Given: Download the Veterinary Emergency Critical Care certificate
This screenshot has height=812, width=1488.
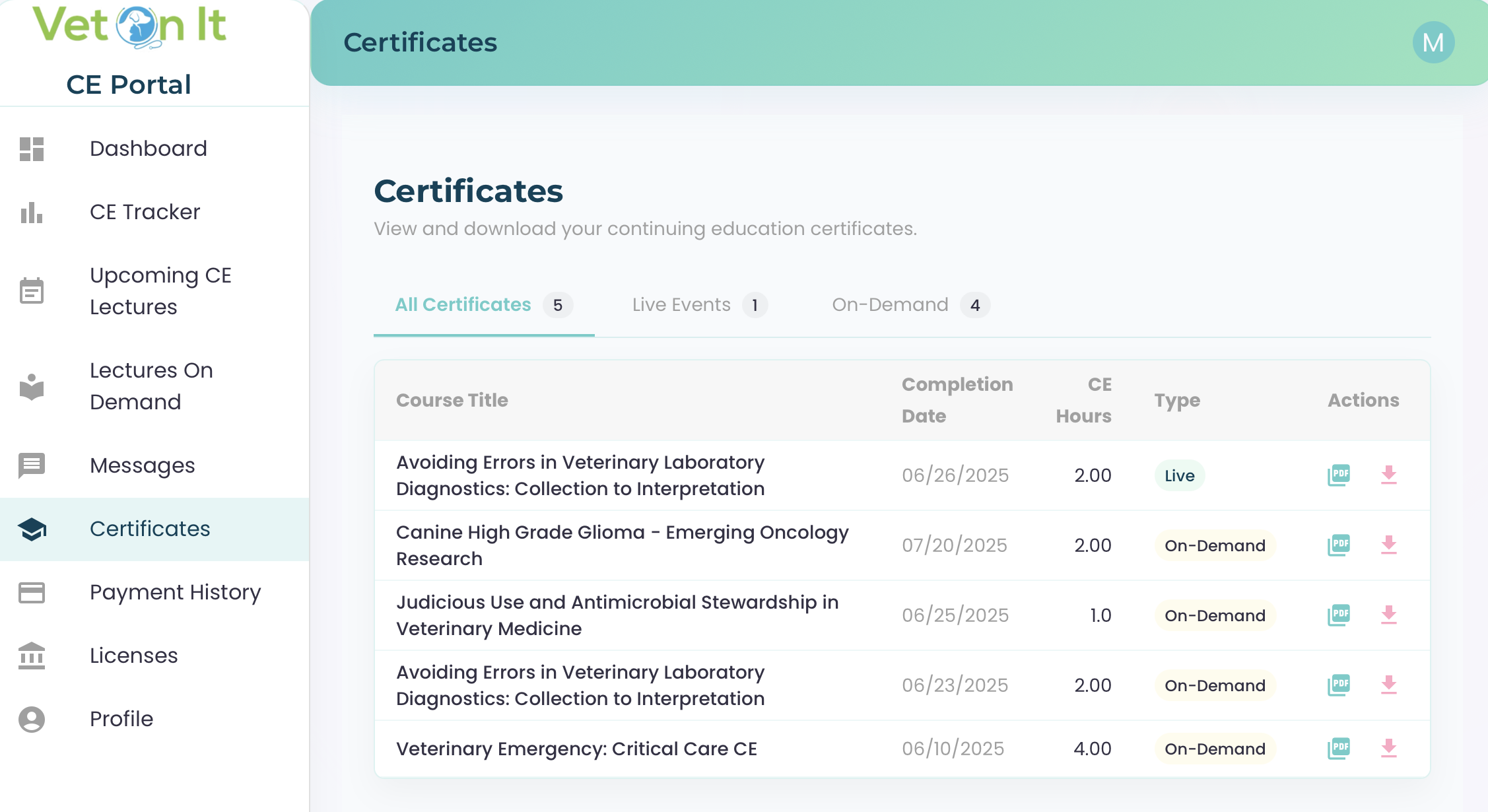Looking at the screenshot, I should point(1388,748).
